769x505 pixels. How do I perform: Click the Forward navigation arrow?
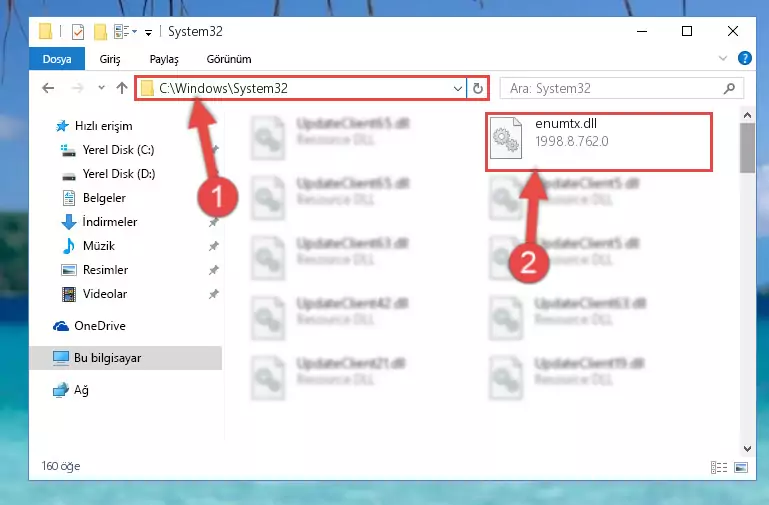pos(77,88)
